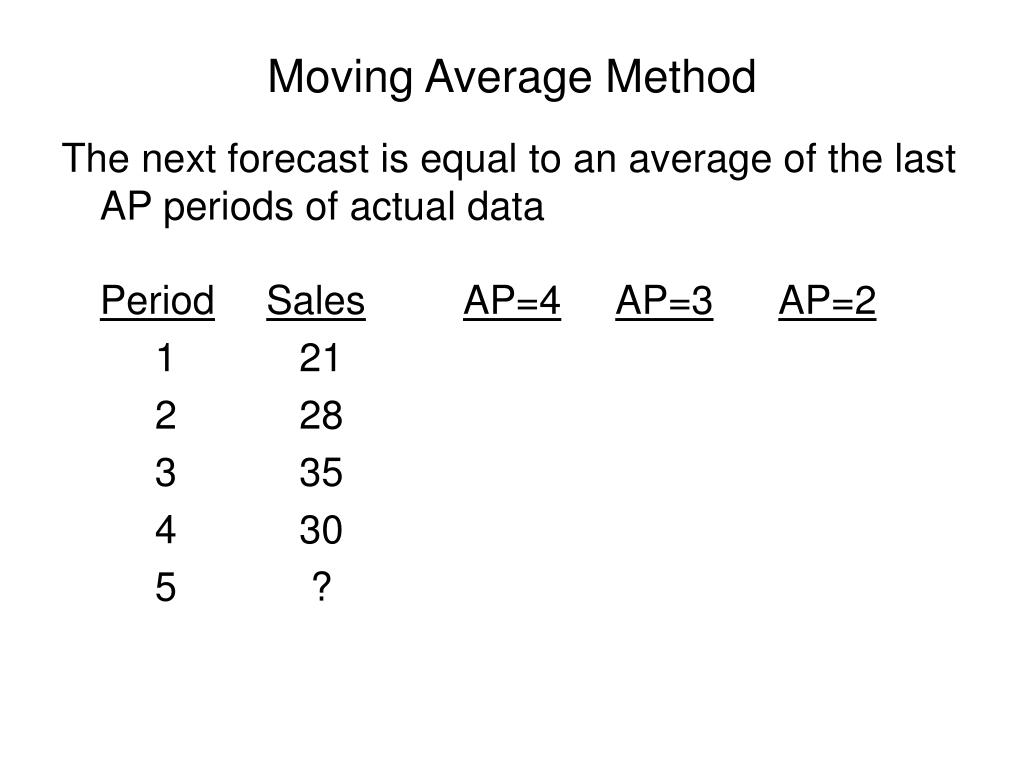
Task: Select sales value 28 in second row
Action: click(x=321, y=415)
